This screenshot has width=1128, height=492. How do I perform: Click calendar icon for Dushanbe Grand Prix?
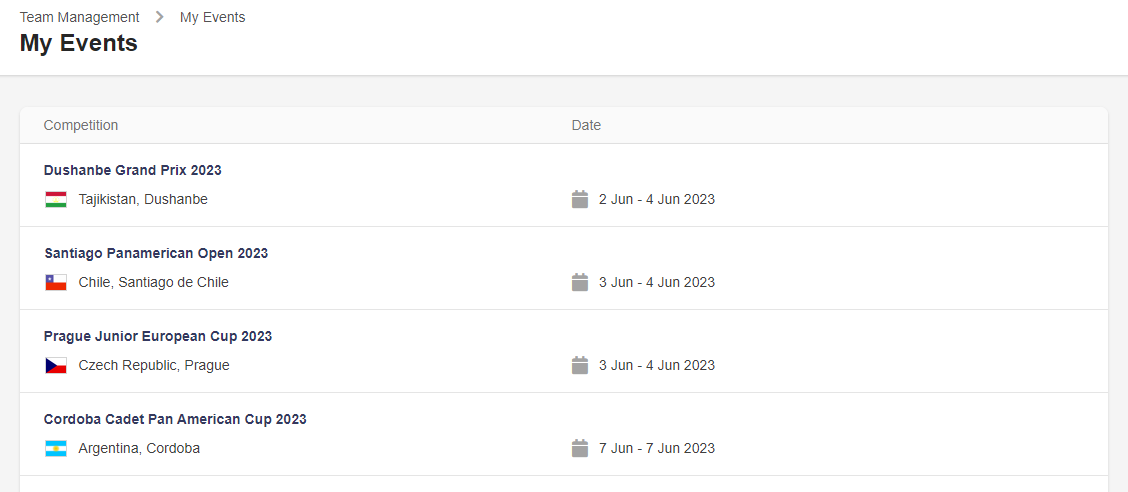click(580, 199)
